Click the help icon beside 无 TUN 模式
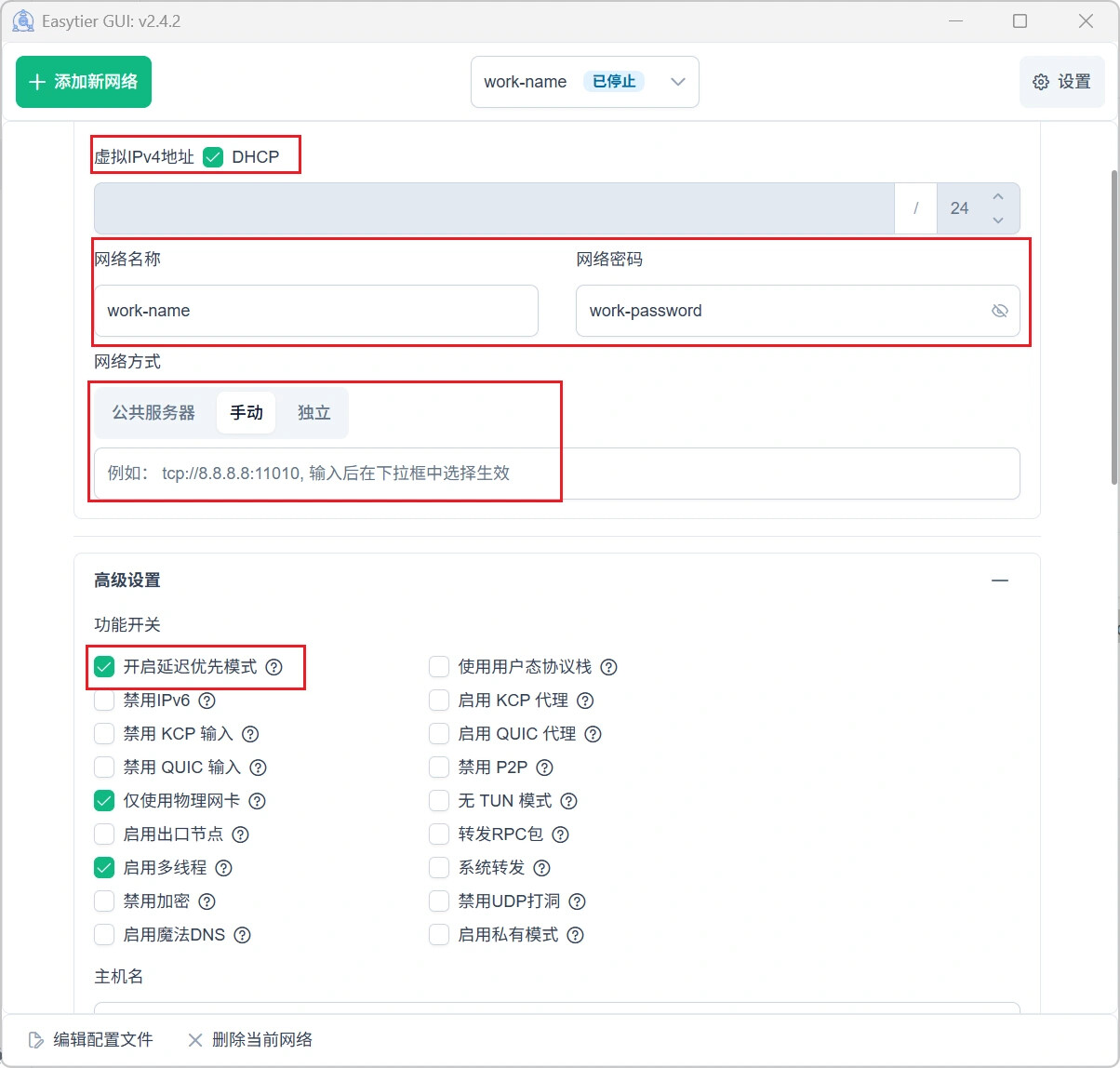This screenshot has width=1120, height=1068. point(569,801)
